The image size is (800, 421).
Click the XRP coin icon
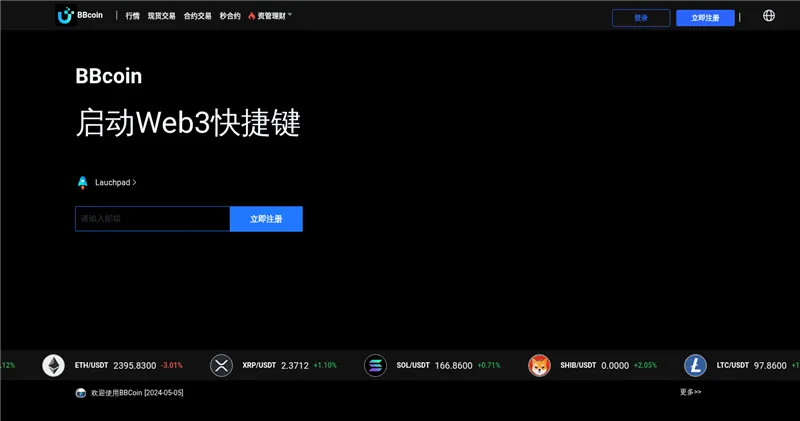point(221,365)
